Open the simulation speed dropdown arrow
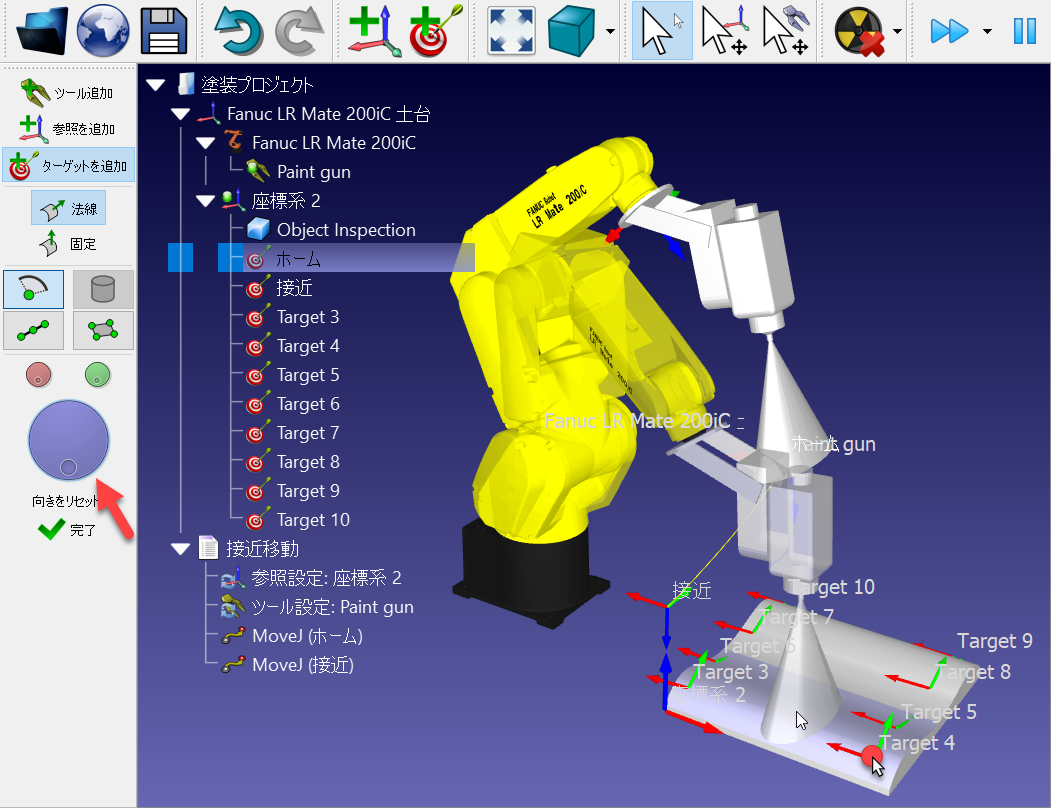 click(987, 31)
